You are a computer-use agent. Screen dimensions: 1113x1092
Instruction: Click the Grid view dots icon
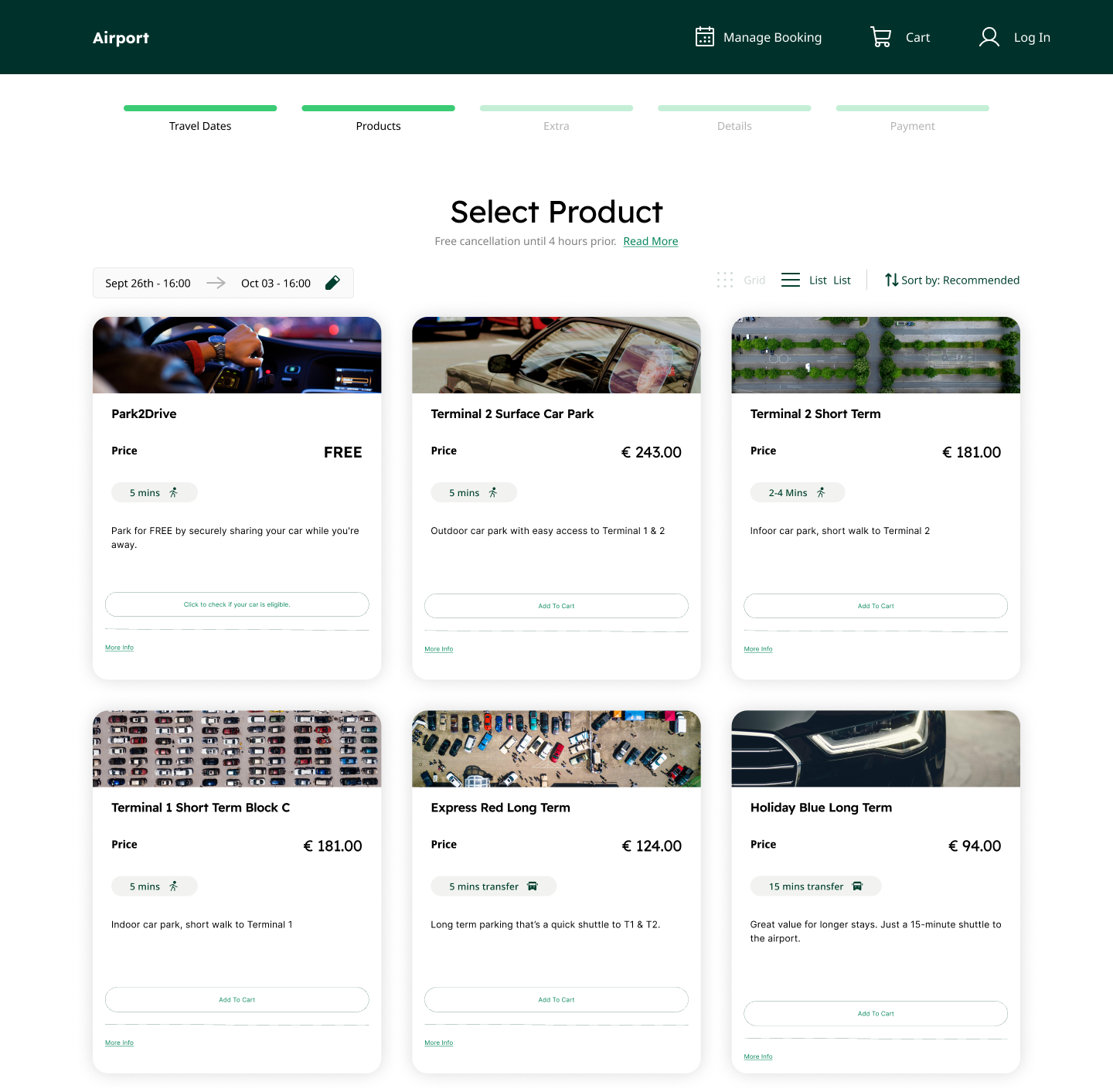724,280
